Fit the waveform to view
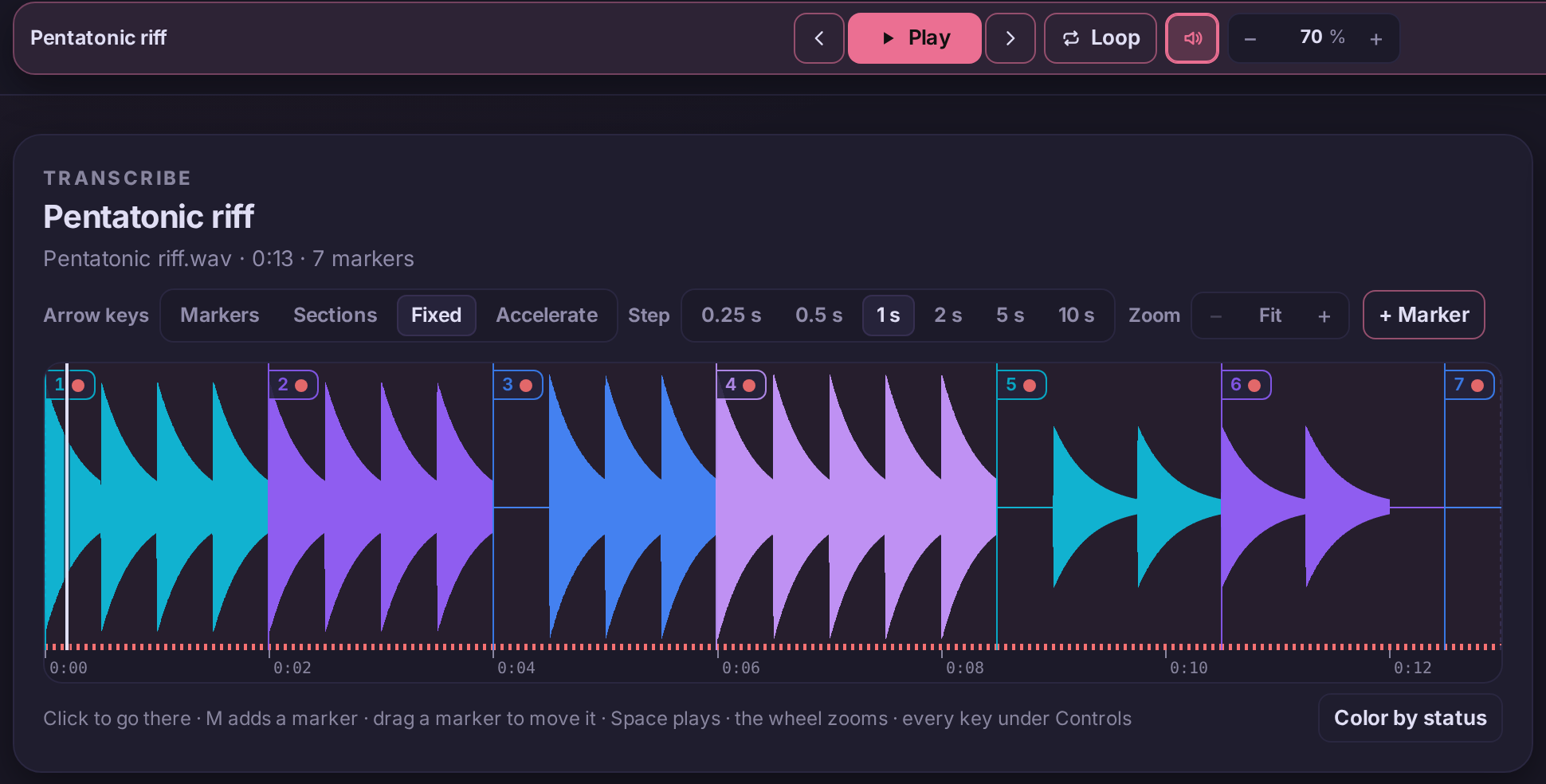This screenshot has height=784, width=1546. pyautogui.click(x=1270, y=316)
